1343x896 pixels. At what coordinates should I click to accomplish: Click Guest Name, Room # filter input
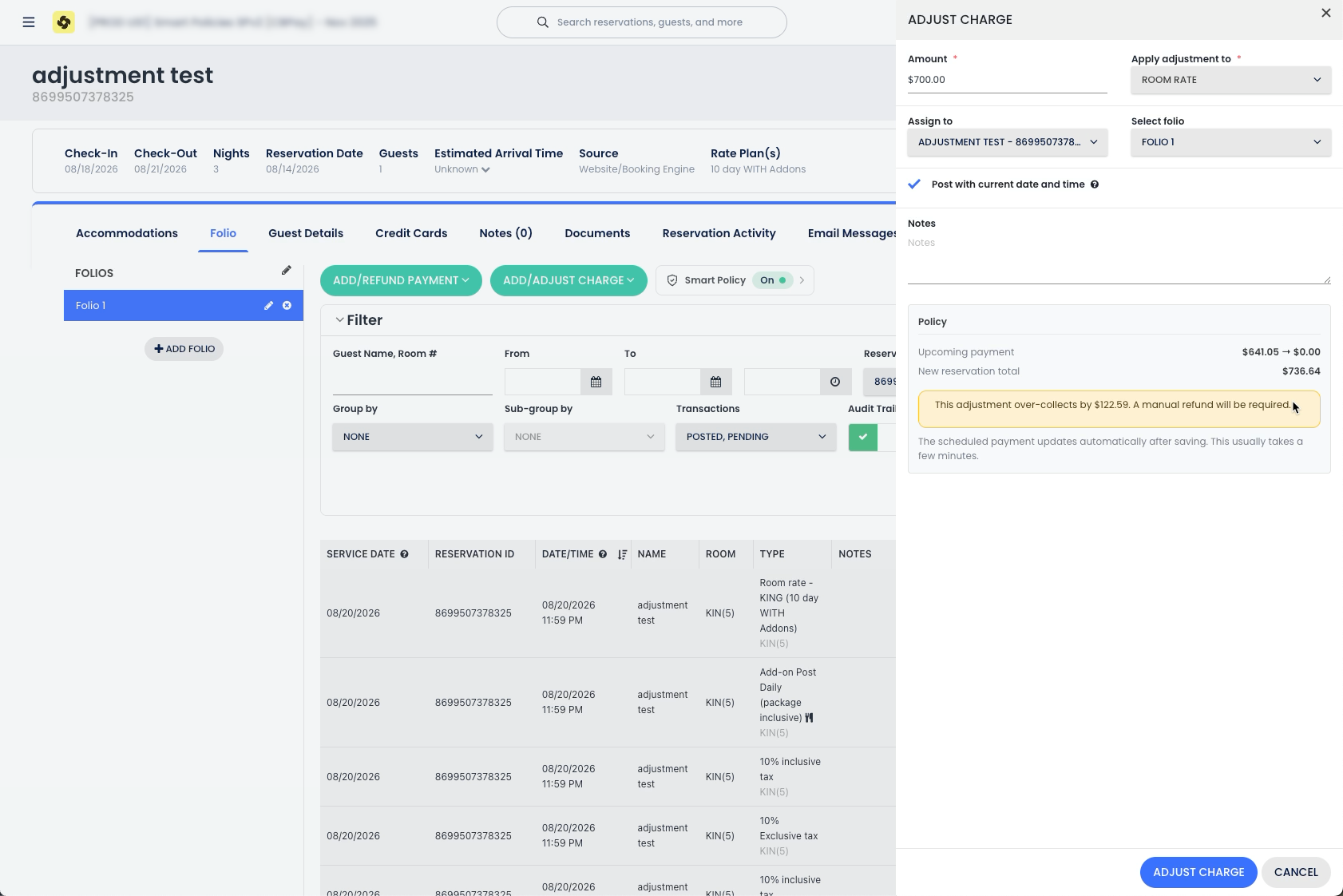click(413, 382)
